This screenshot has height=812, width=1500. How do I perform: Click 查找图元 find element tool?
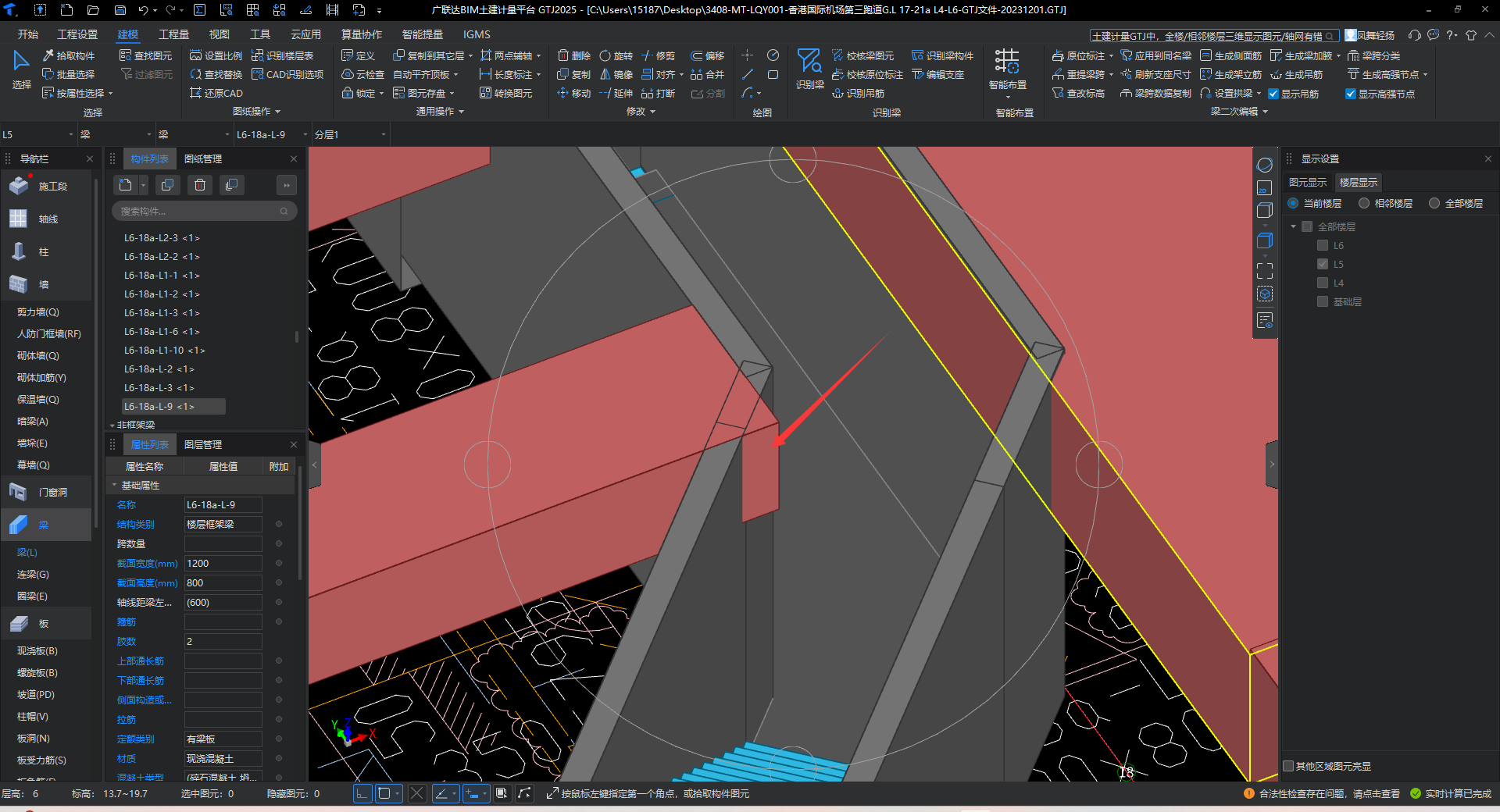[146, 55]
